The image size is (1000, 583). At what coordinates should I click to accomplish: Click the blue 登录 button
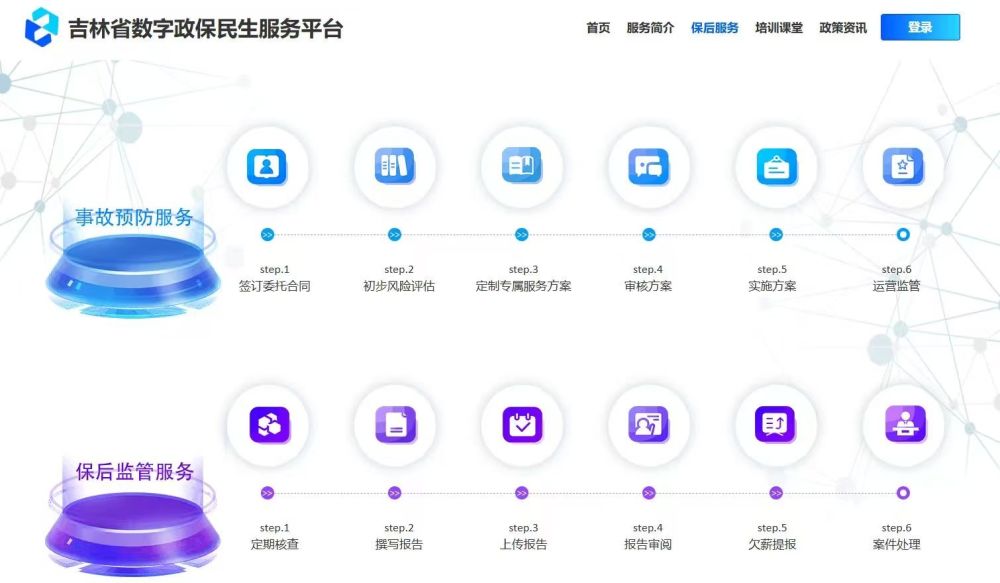(x=920, y=28)
